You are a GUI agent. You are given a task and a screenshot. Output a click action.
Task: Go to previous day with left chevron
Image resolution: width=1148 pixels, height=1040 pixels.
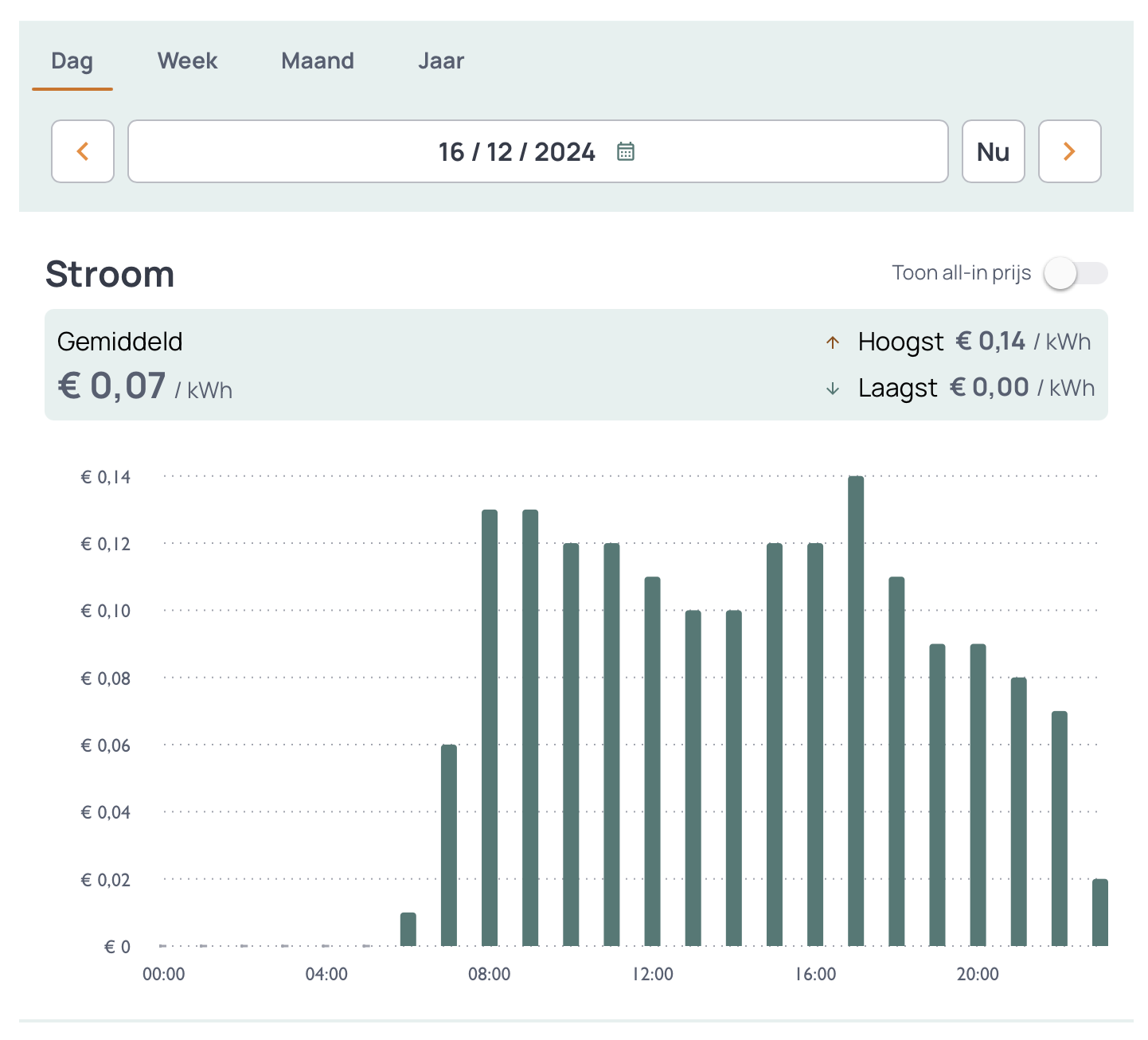point(83,151)
